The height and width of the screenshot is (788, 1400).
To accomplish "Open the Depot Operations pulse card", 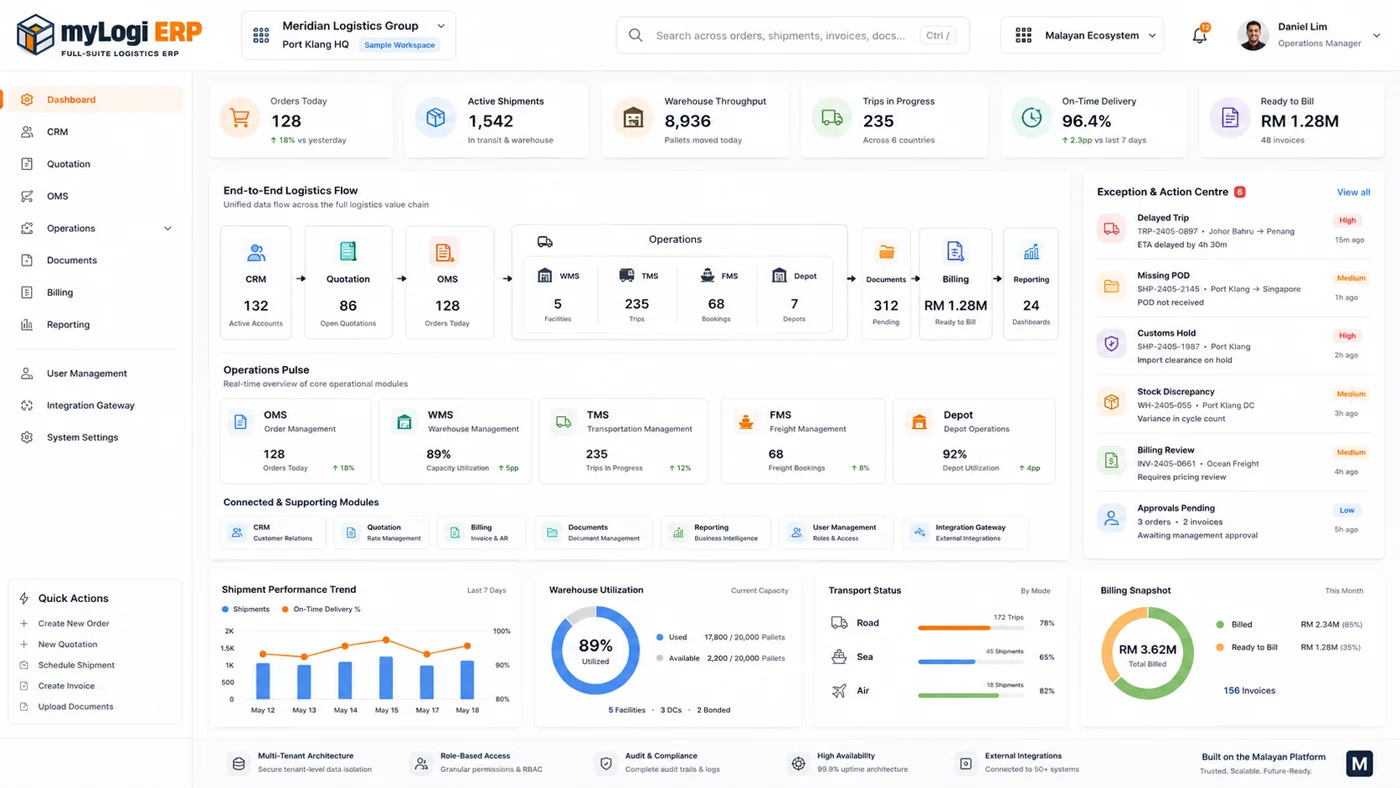I will pyautogui.click(x=974, y=441).
